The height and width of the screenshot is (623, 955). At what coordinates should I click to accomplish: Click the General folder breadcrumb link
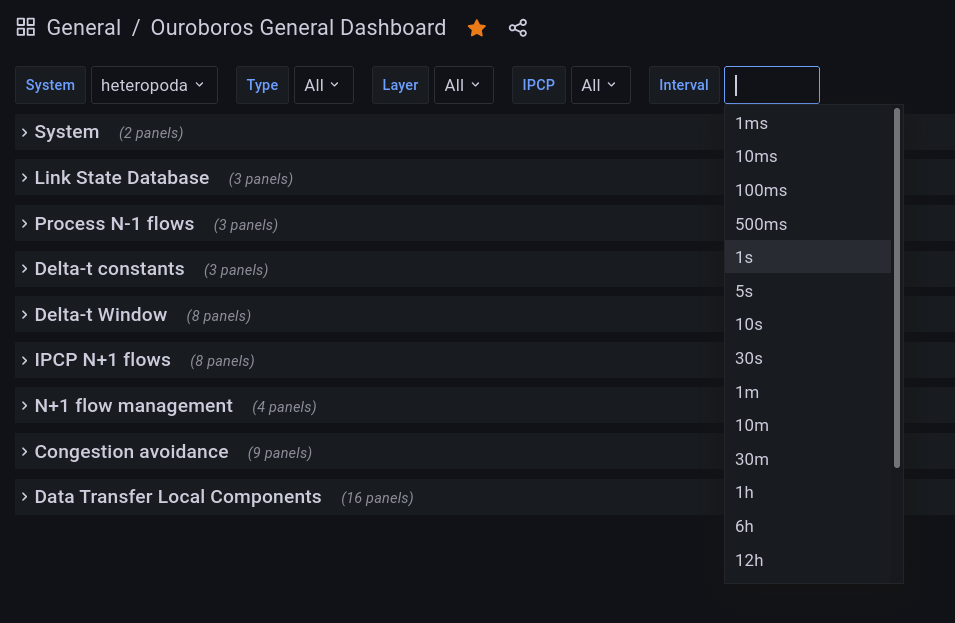click(84, 28)
